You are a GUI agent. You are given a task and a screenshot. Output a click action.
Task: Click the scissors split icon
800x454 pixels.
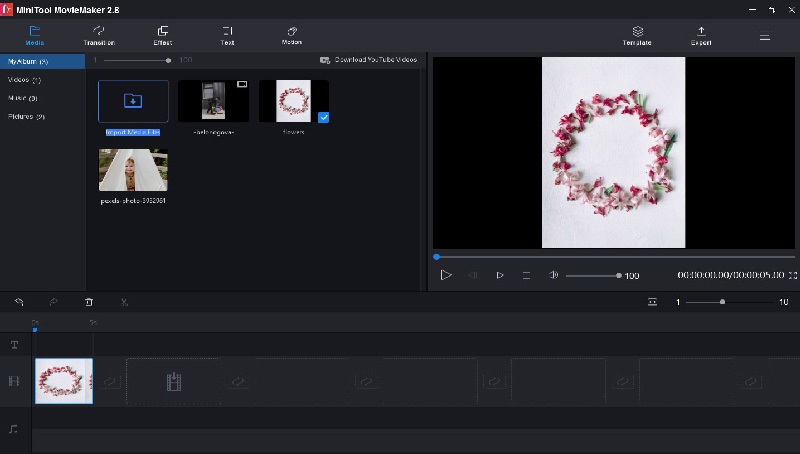point(124,302)
